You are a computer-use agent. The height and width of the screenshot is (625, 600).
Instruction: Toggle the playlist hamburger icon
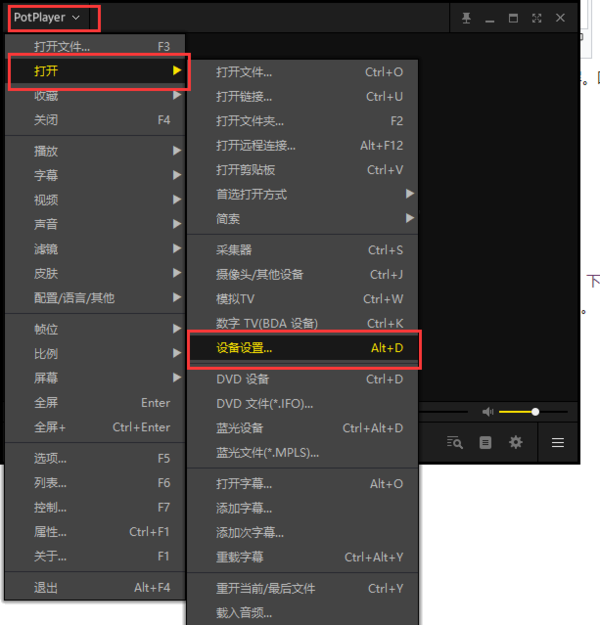tap(558, 442)
